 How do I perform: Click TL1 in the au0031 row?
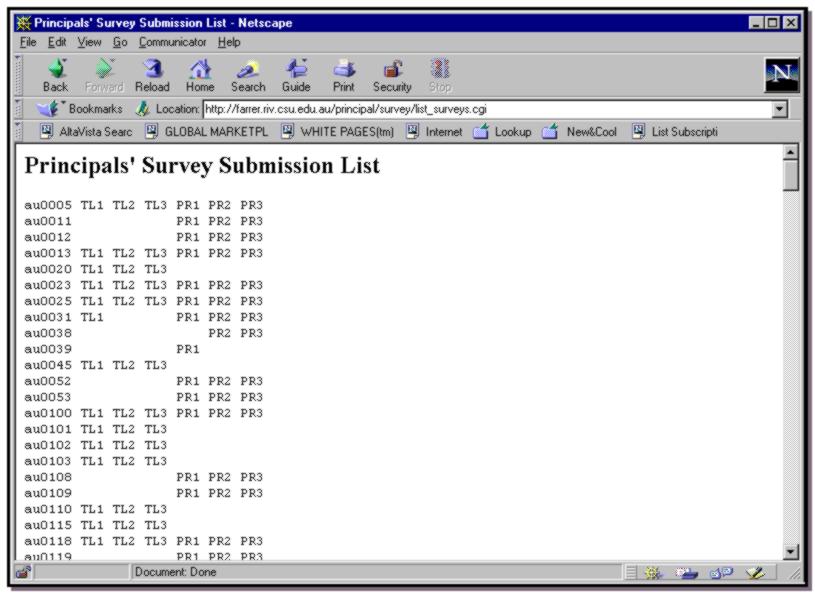tap(92, 317)
